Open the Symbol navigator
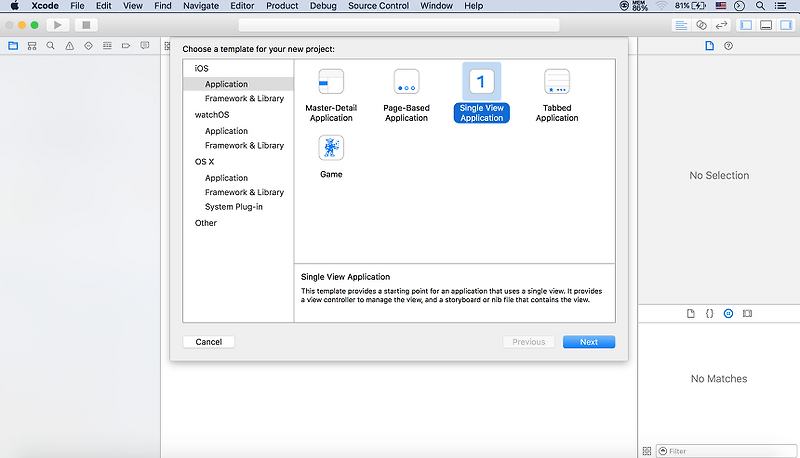Image resolution: width=800 pixels, height=458 pixels. click(32, 46)
